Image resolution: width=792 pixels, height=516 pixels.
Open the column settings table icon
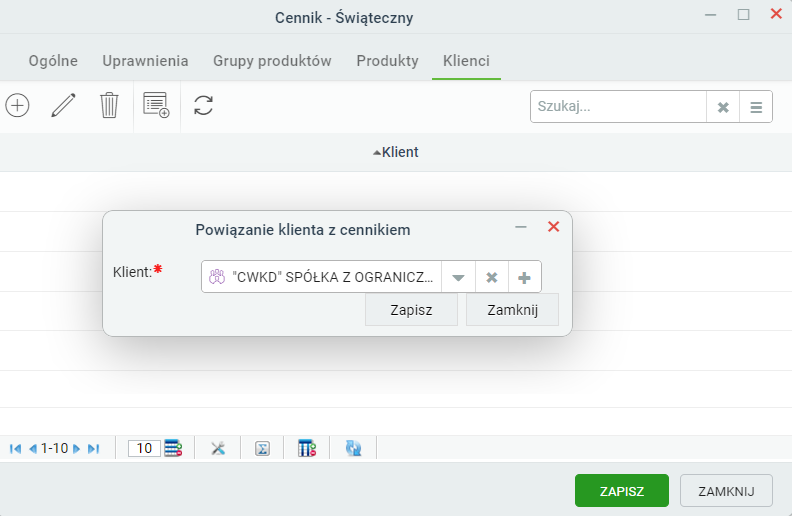307,448
